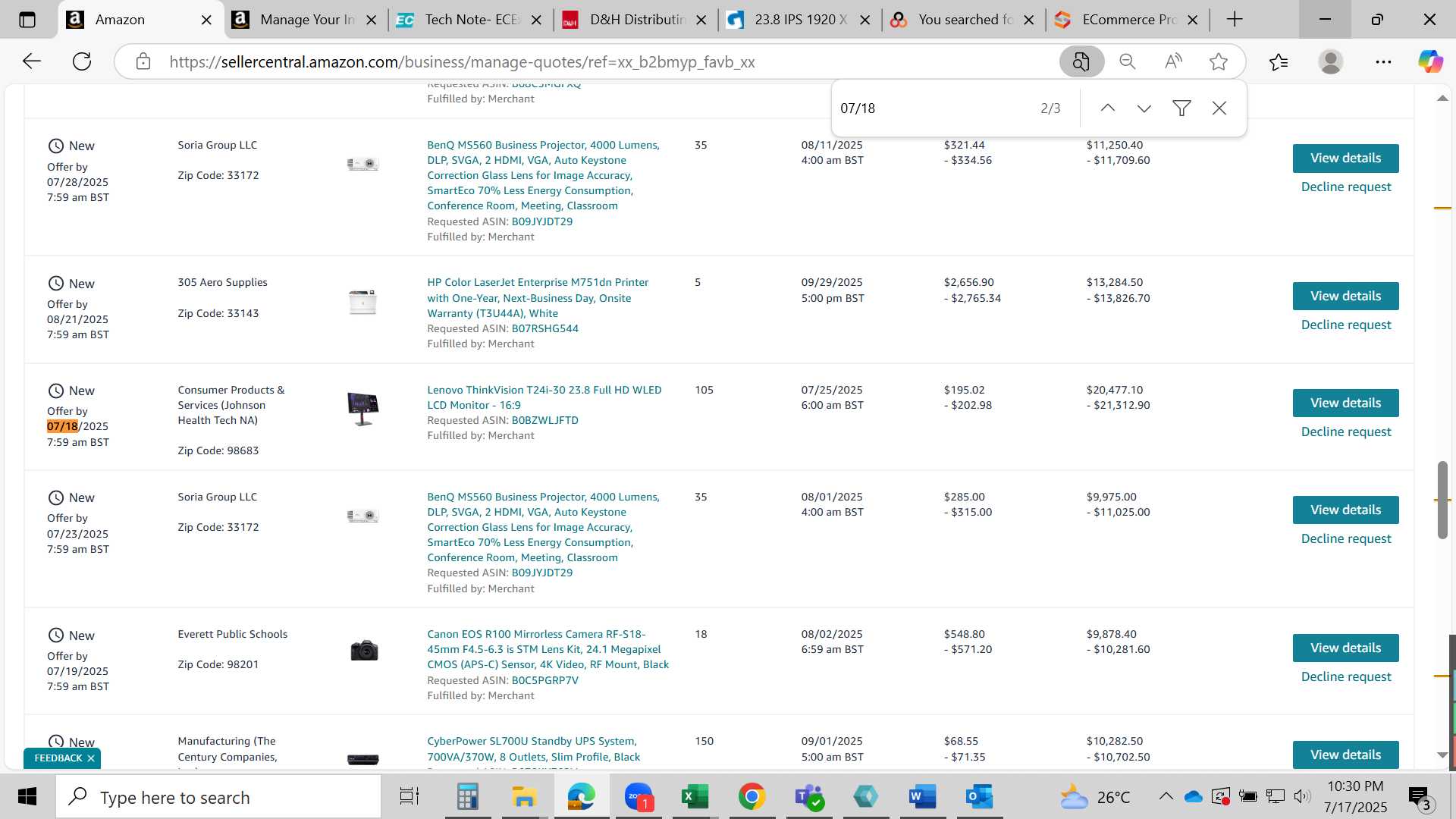This screenshot has height=819, width=1456.
Task: Close the find-on-page bar
Action: tap(1219, 108)
